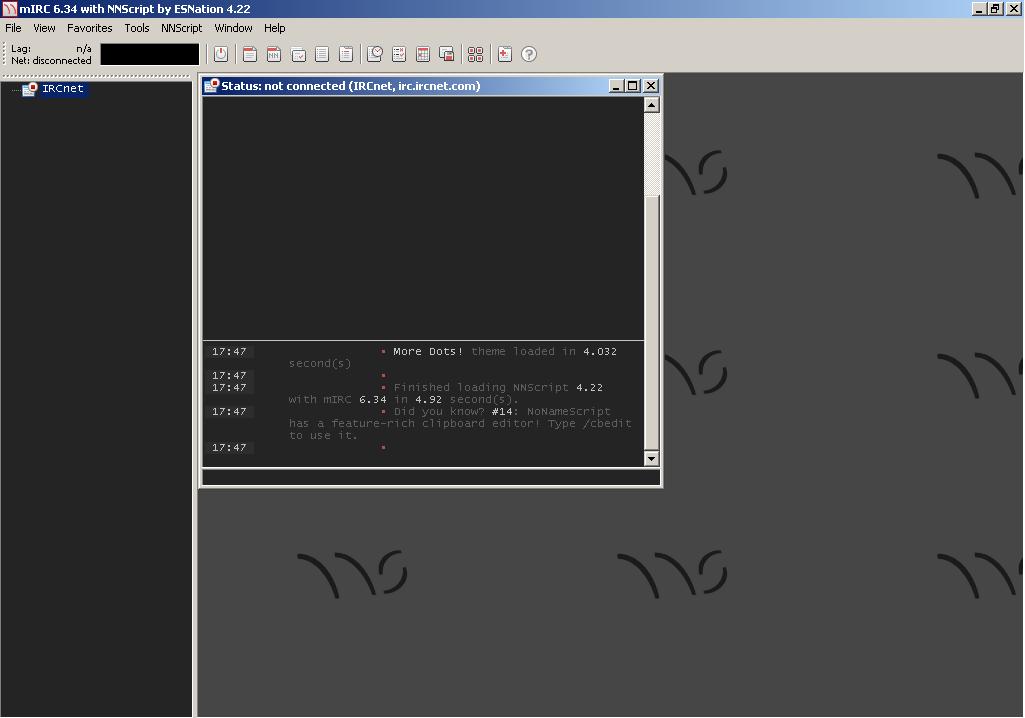Click the black lag meter box

150,54
